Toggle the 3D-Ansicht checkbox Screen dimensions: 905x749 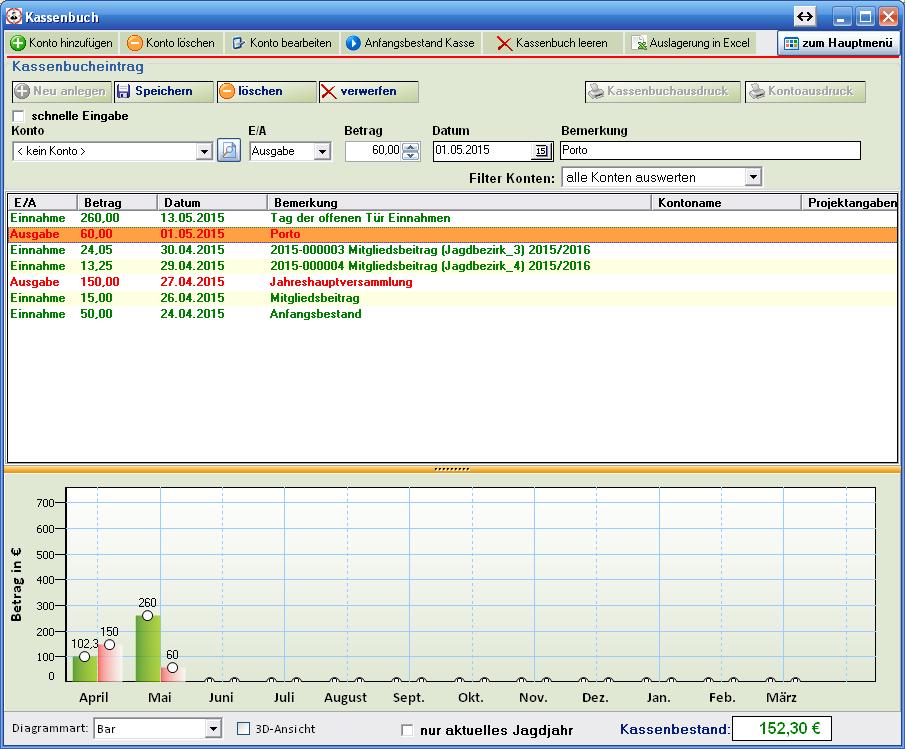tap(243, 729)
